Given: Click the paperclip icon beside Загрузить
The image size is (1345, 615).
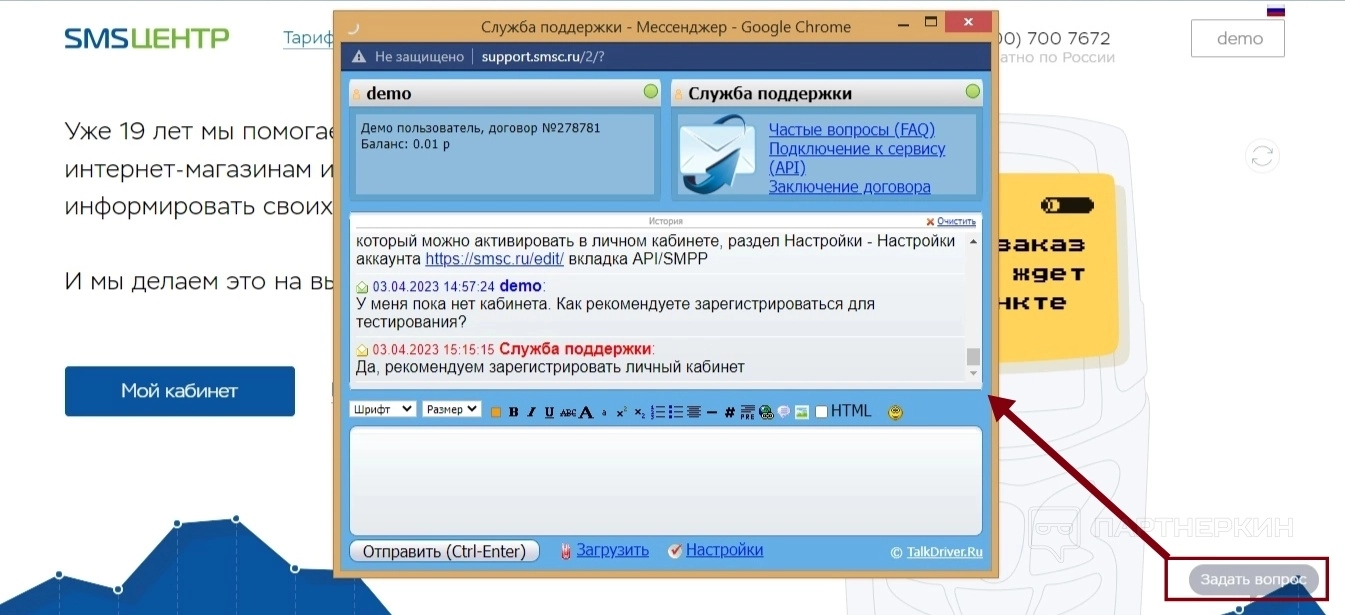Looking at the screenshot, I should (x=565, y=551).
